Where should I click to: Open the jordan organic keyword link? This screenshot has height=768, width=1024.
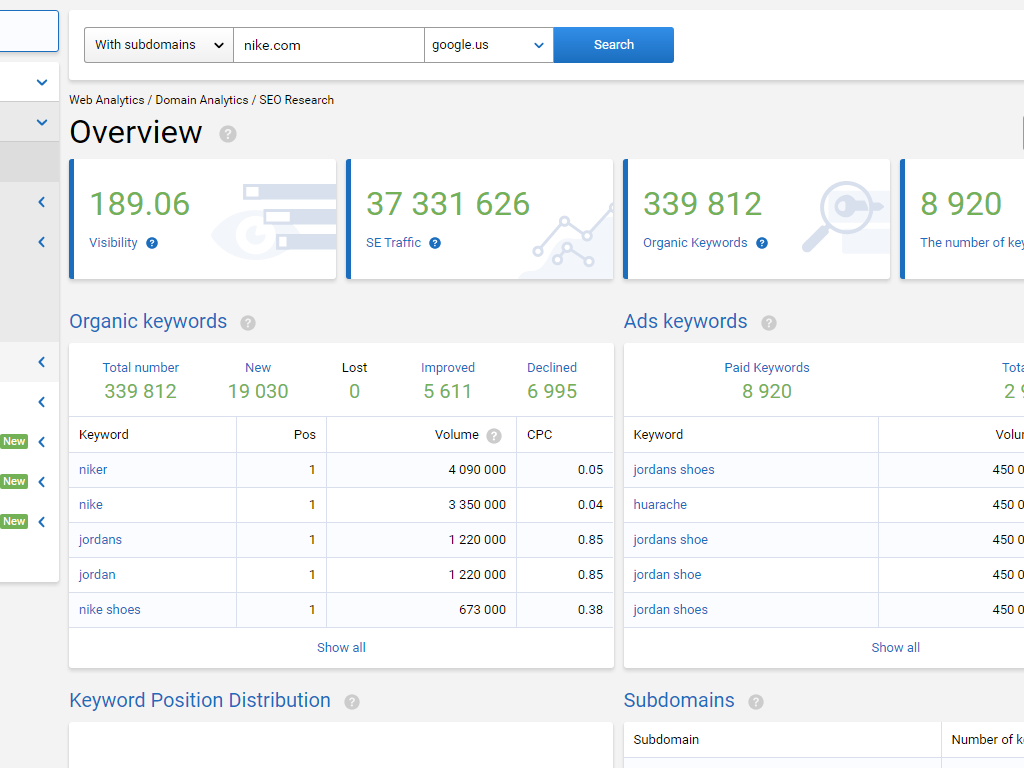97,575
